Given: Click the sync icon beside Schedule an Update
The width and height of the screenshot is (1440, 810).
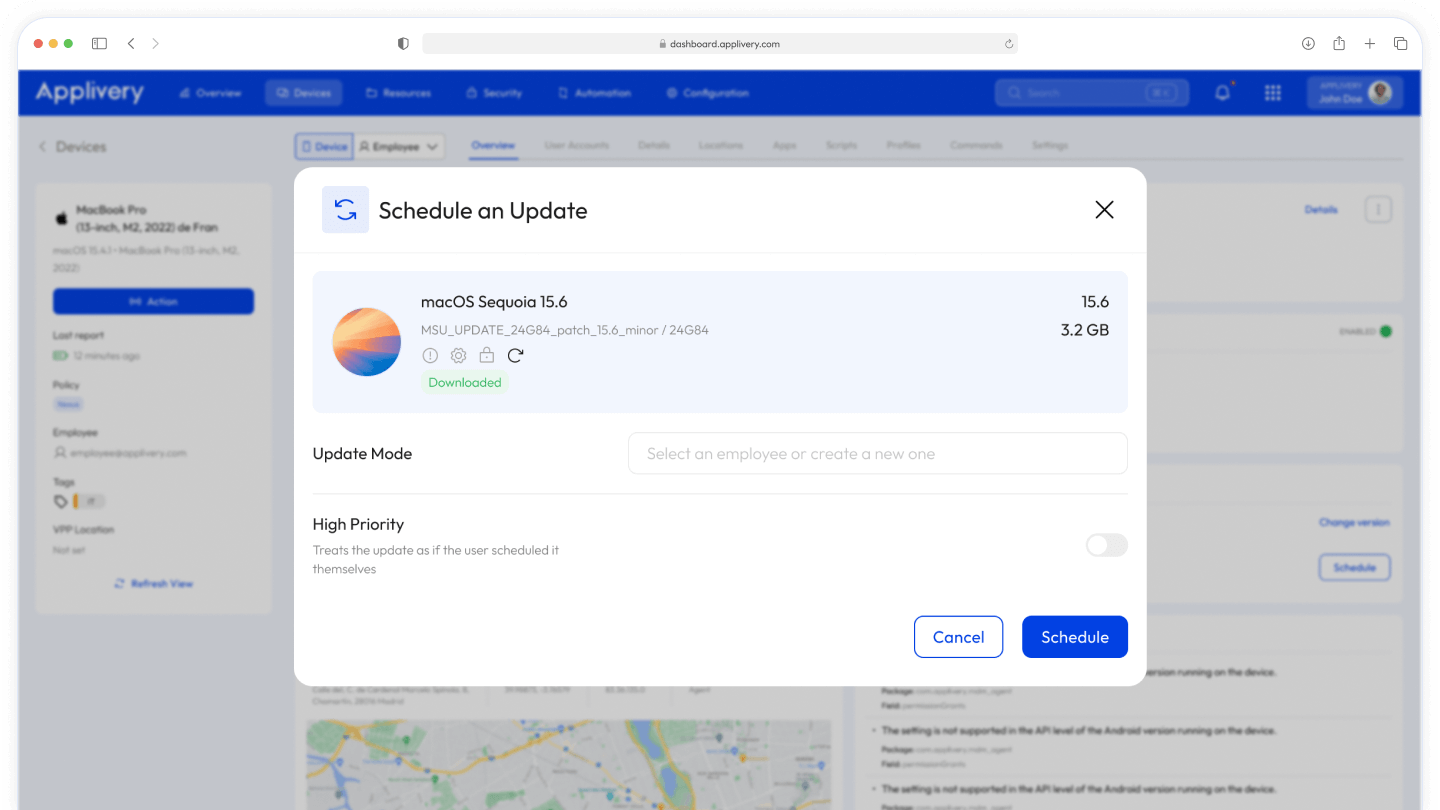Looking at the screenshot, I should point(345,210).
